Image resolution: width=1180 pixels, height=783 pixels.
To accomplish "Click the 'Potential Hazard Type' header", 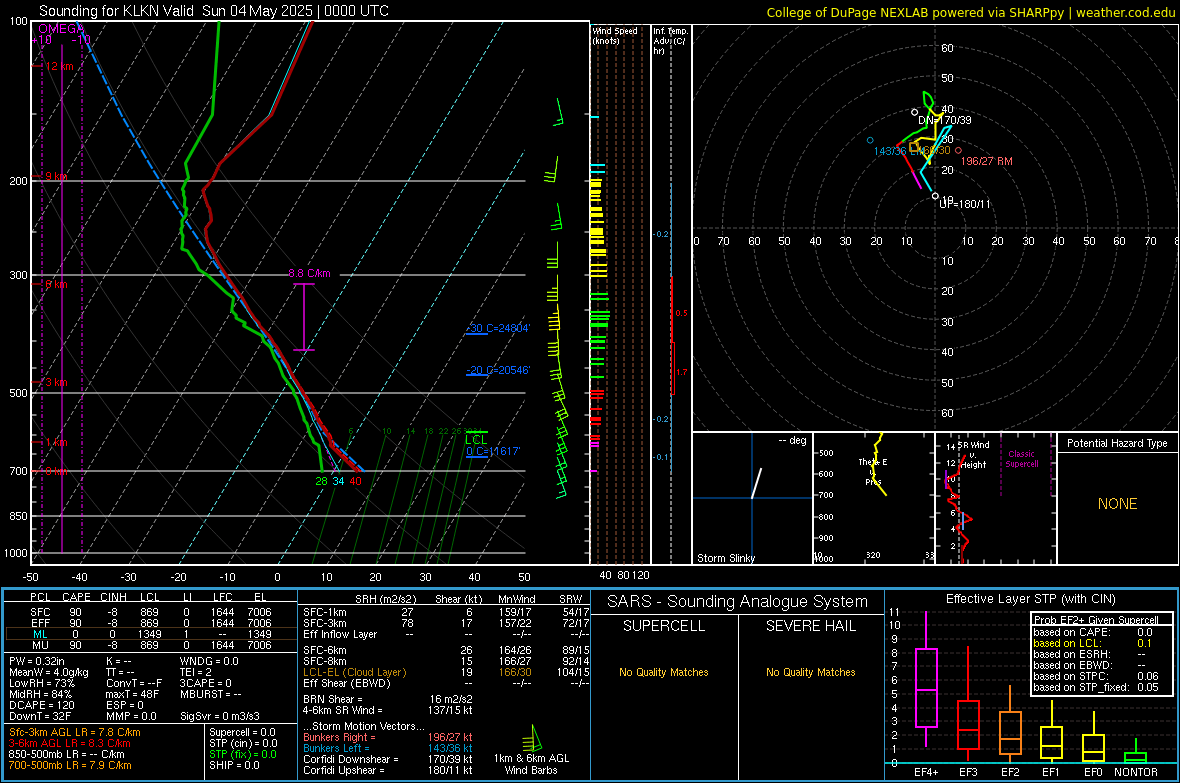I will [x=1117, y=443].
